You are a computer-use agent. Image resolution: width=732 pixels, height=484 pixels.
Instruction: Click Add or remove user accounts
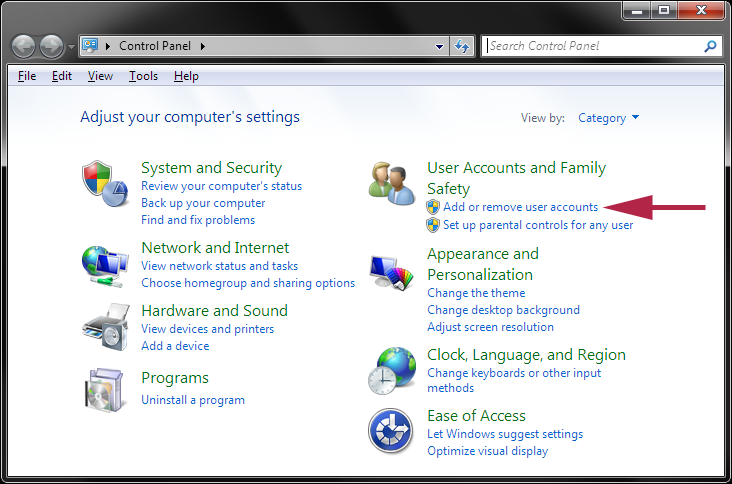pos(520,207)
